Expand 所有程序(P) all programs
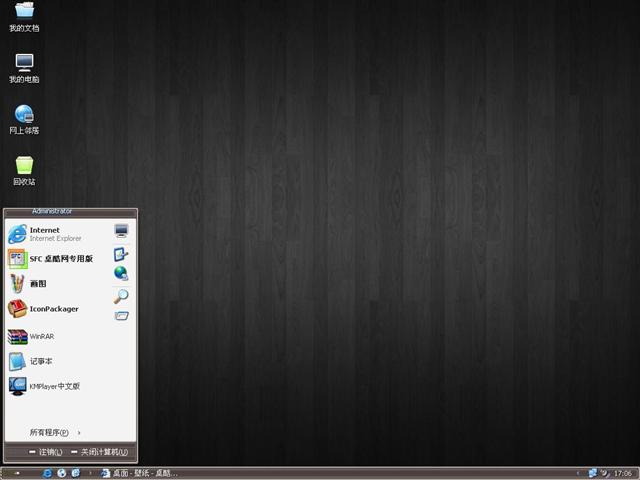The width and height of the screenshot is (640, 480). 55,432
